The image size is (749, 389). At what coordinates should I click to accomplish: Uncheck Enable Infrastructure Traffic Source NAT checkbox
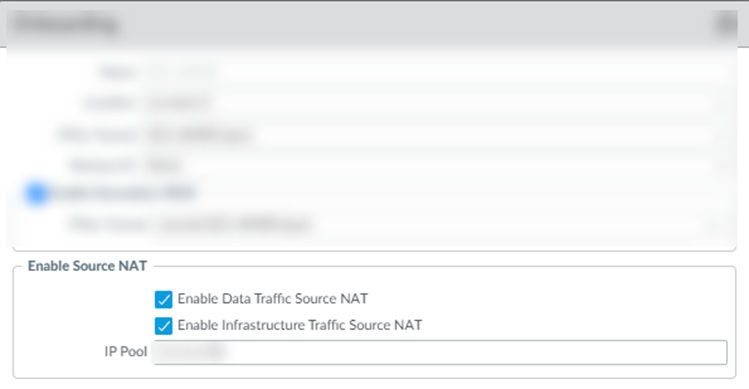[163, 326]
